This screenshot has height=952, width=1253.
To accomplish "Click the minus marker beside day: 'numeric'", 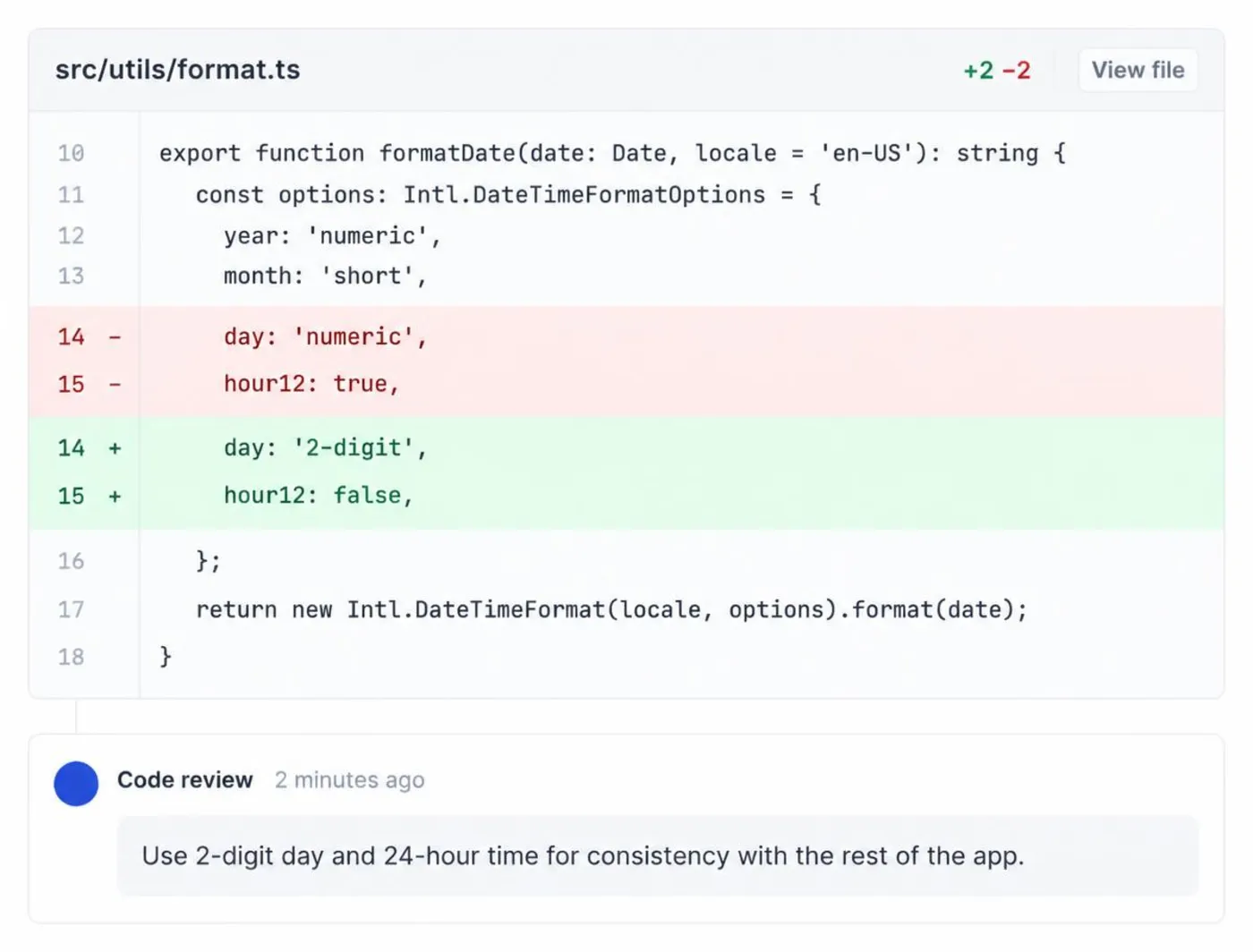I will pyautogui.click(x=115, y=337).
